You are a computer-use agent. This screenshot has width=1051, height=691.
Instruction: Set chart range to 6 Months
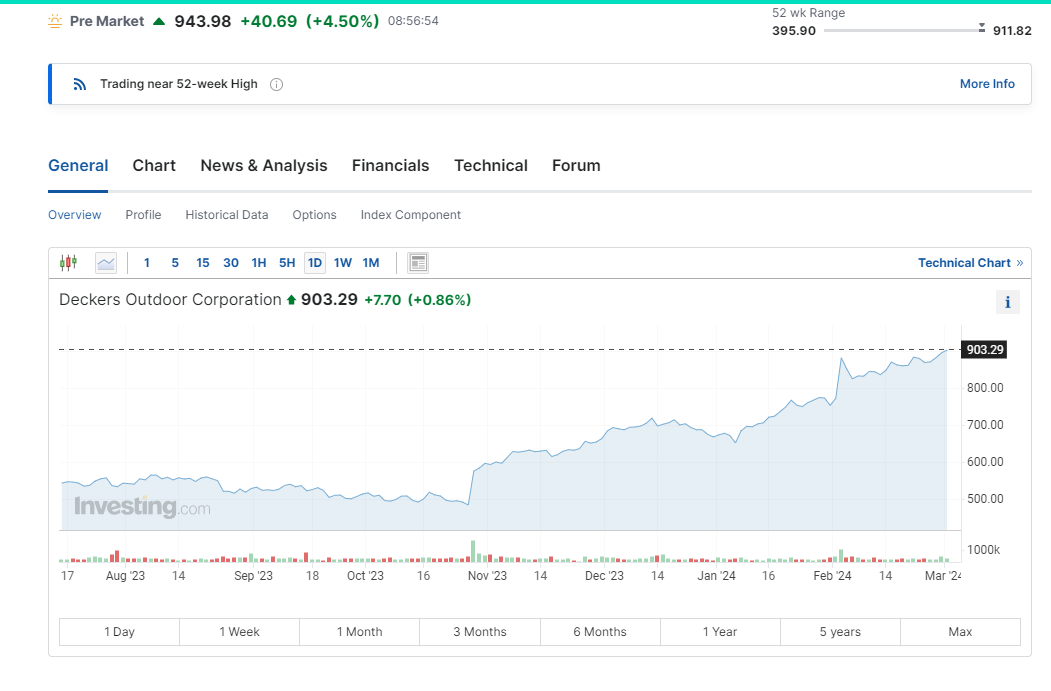tap(600, 632)
